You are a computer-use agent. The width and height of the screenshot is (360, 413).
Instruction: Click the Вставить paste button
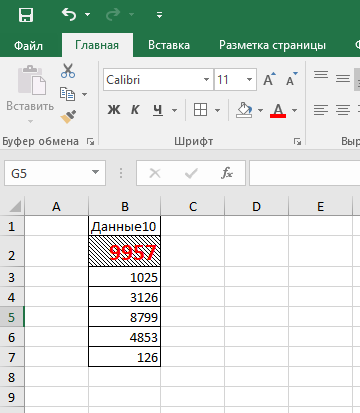(x=30, y=88)
